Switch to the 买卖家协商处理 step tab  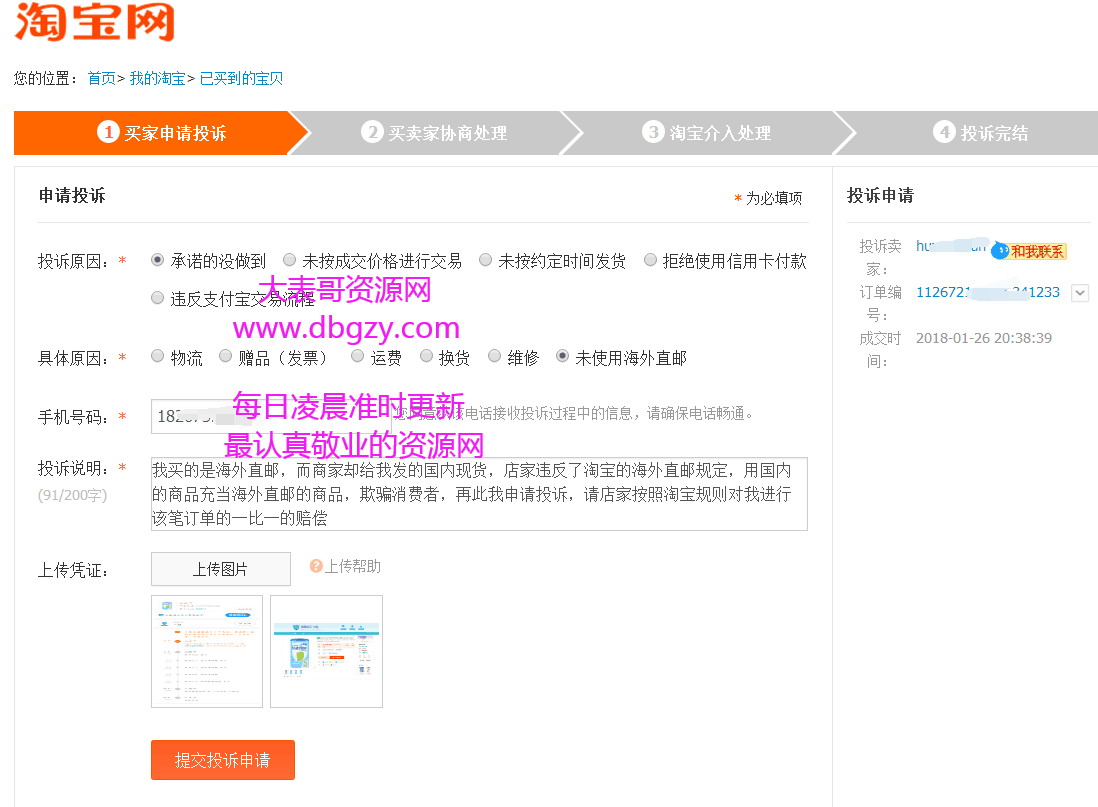[436, 132]
